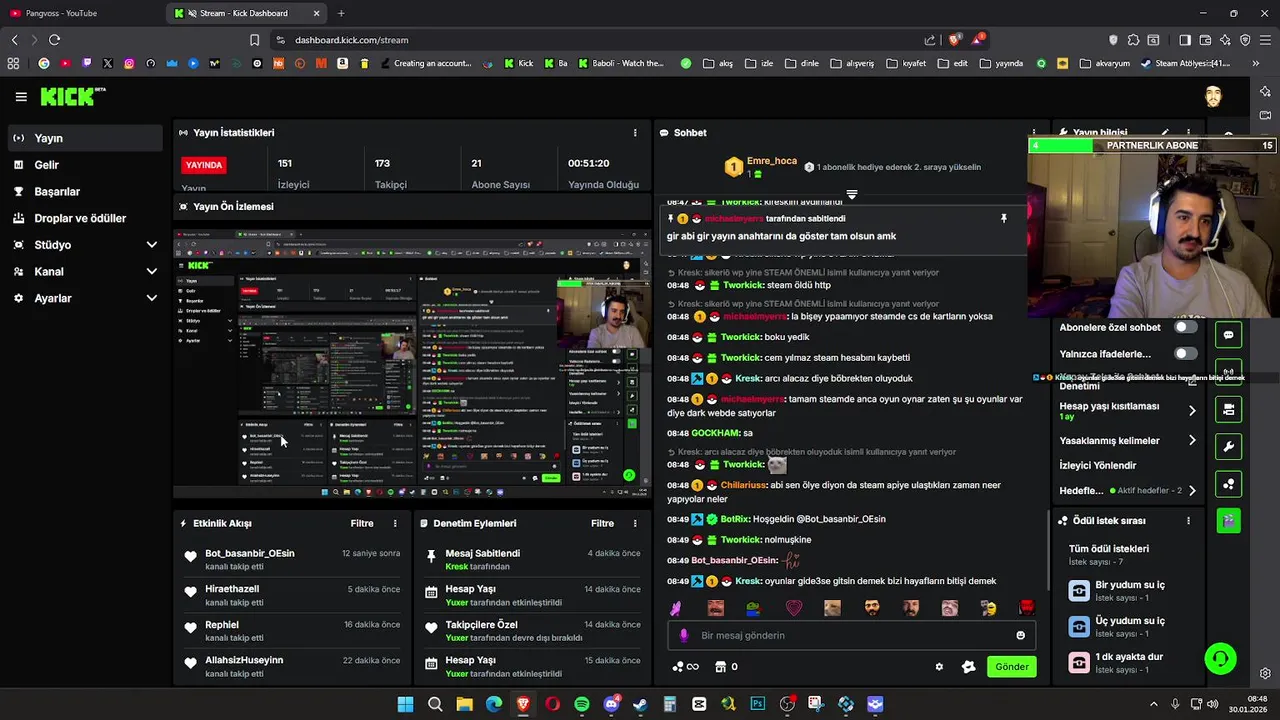Bookmark this page from the address bar
This screenshot has width=1280, height=720.
[255, 40]
